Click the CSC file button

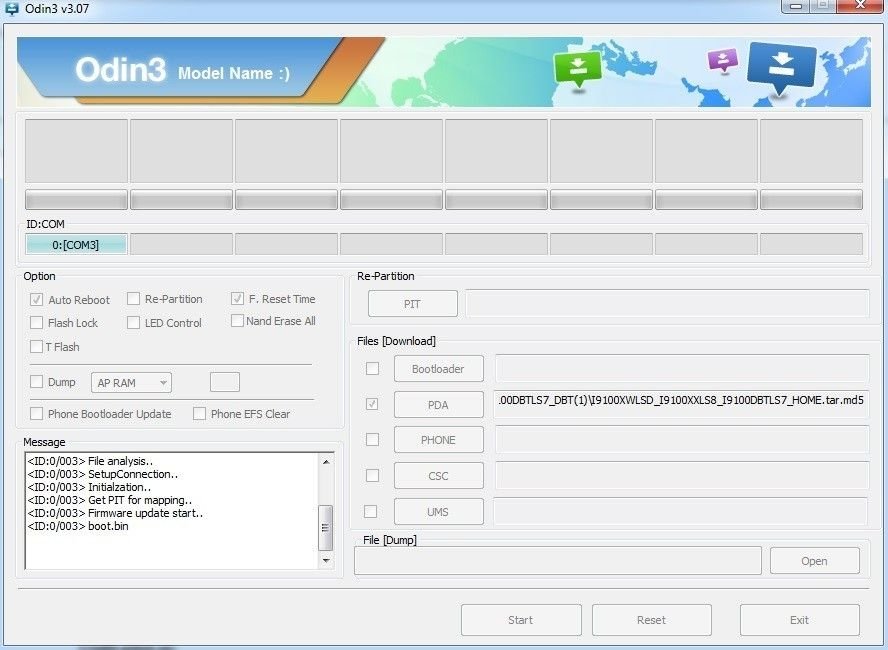click(438, 476)
